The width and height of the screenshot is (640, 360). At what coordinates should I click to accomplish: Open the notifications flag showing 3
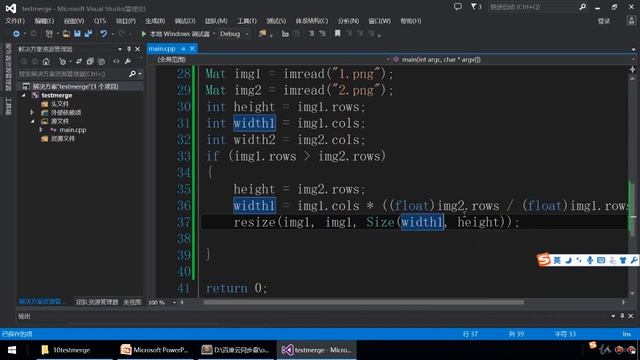tap(476, 7)
